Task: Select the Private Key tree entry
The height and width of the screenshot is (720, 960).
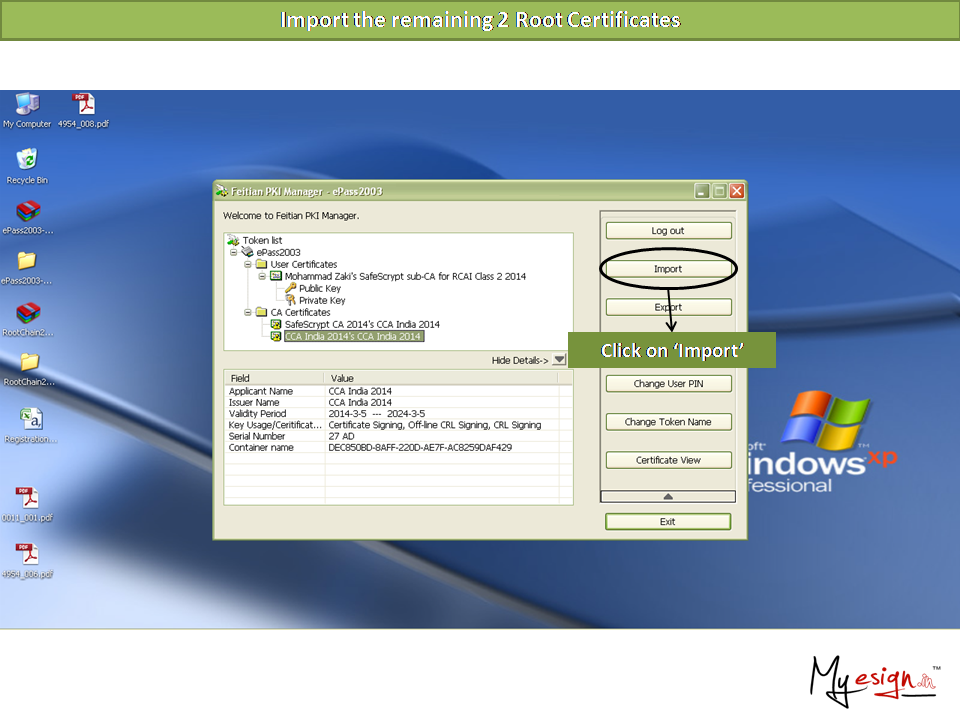Action: (321, 300)
